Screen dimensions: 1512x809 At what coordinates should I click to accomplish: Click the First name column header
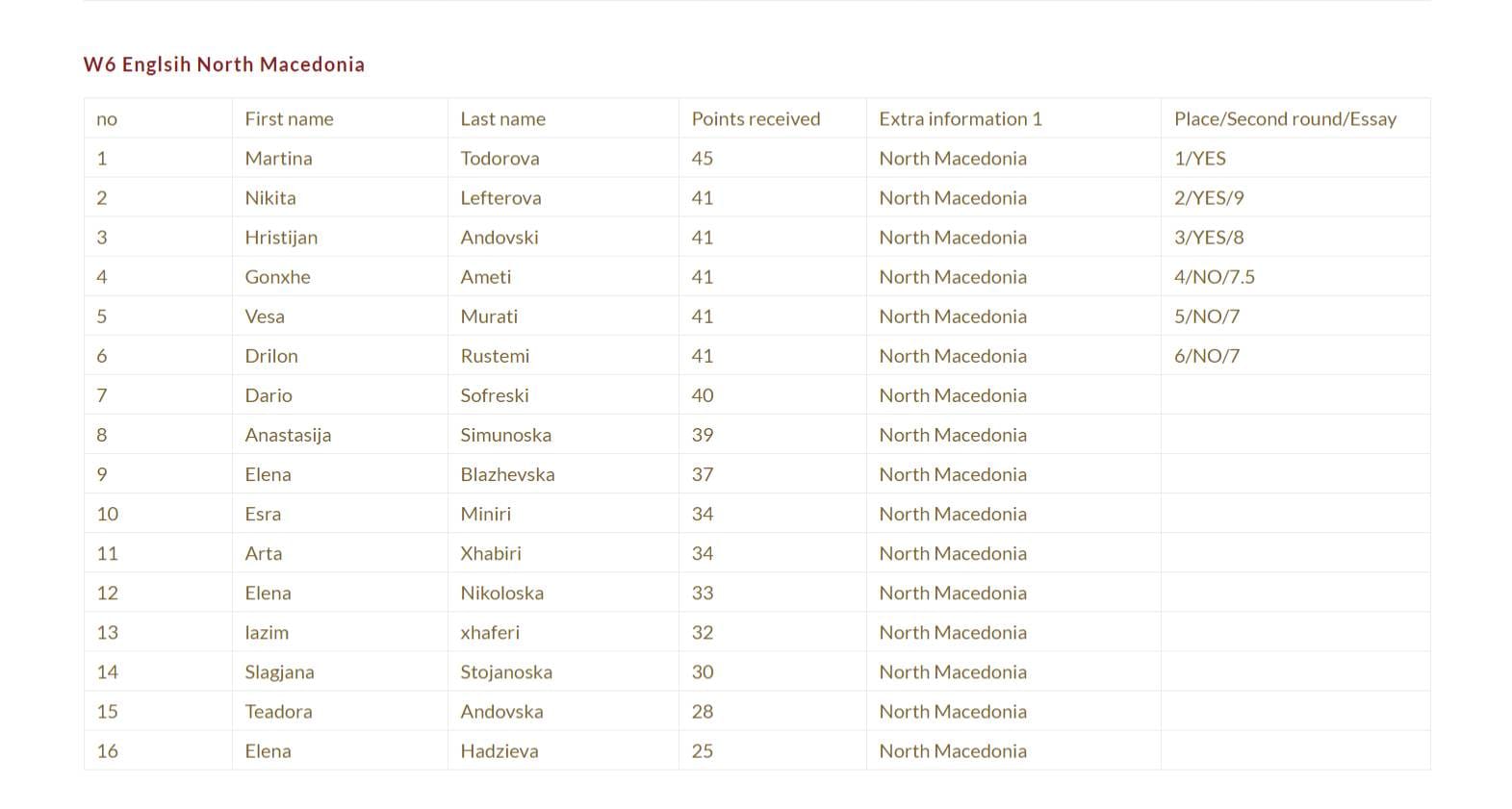point(289,119)
